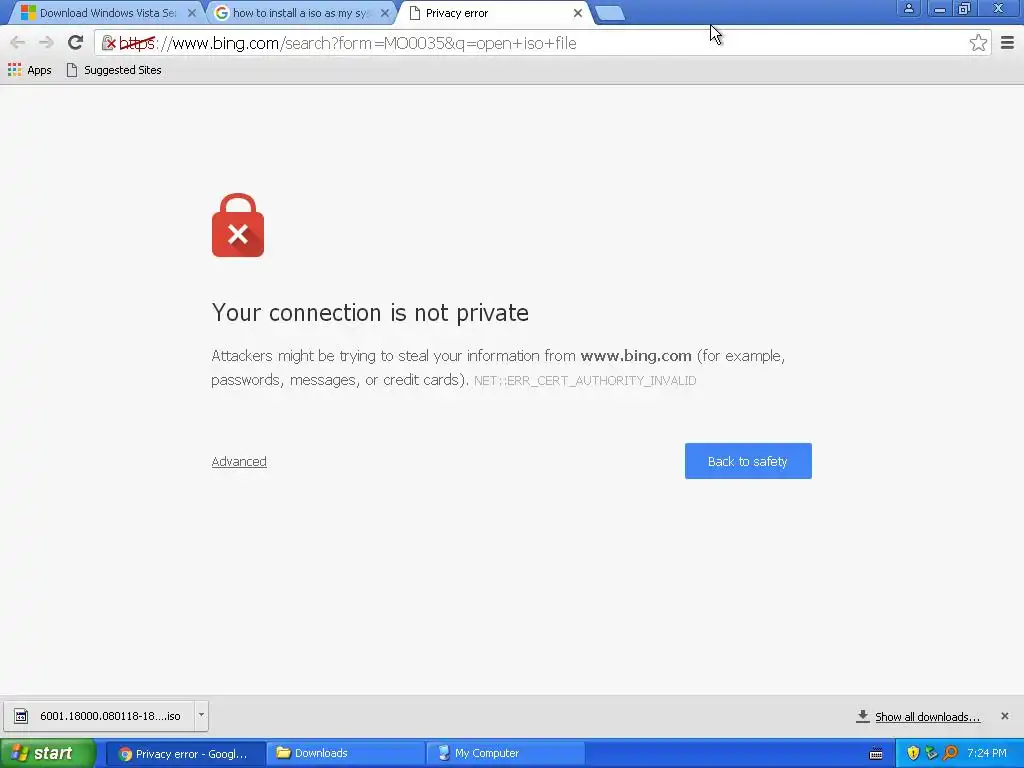Open the Apps grid shortcut

click(29, 70)
